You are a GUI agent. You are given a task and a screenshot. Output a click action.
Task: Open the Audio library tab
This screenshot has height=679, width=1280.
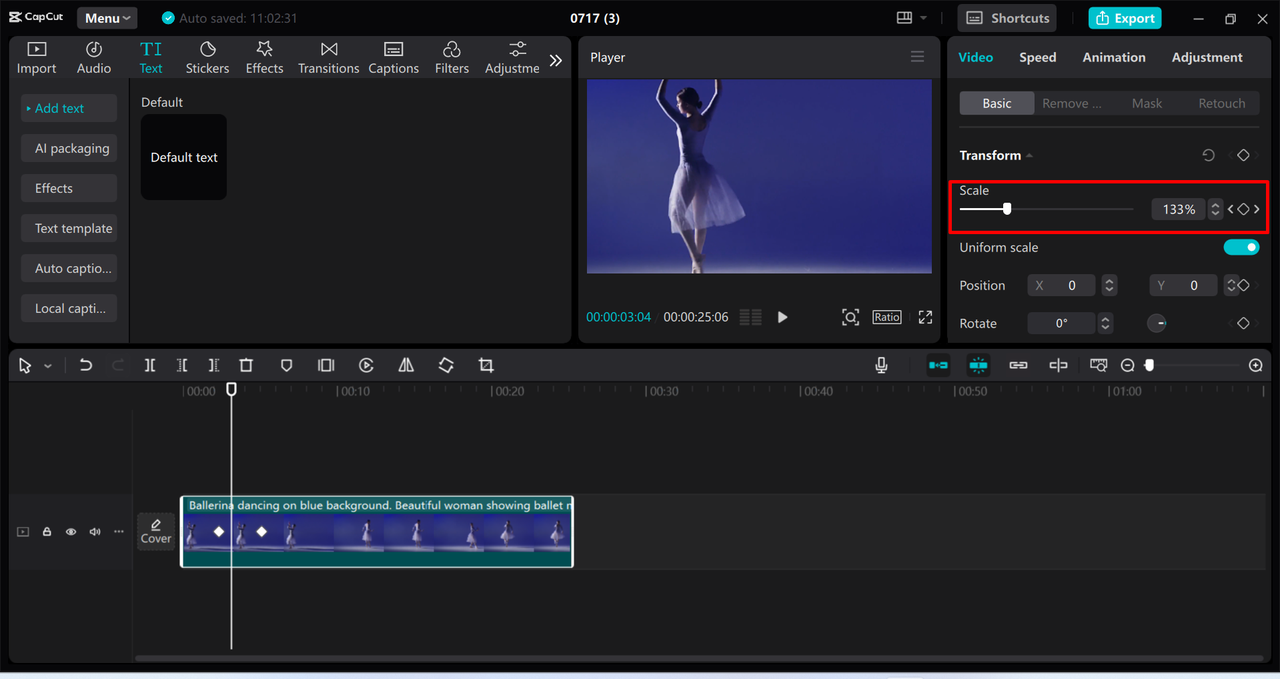pyautogui.click(x=94, y=58)
